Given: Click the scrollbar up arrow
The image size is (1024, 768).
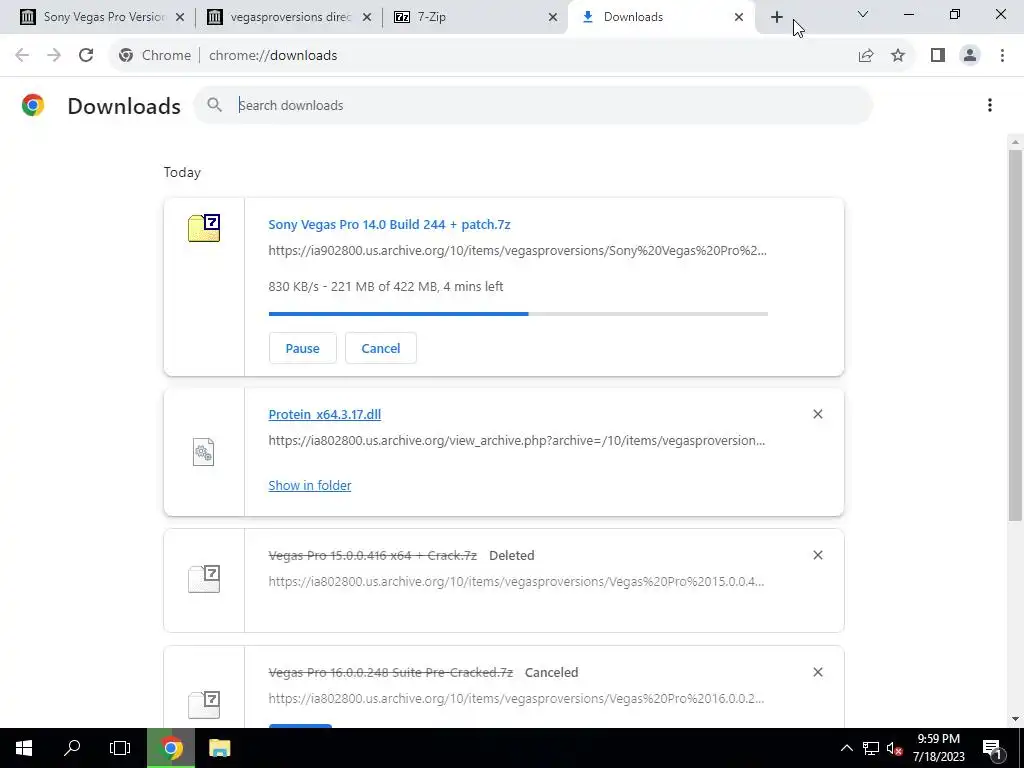Looking at the screenshot, I should (1015, 142).
